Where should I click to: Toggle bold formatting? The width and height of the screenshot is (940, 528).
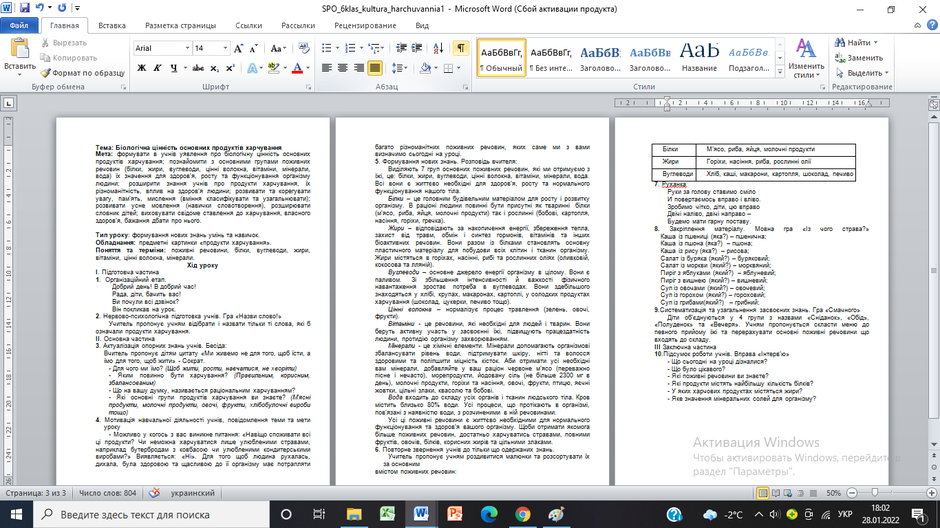(x=141, y=68)
